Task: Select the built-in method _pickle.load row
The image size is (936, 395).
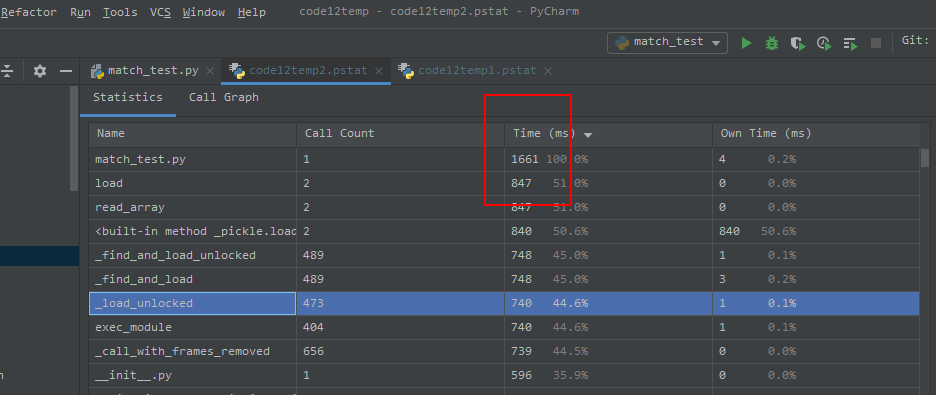Action: coord(504,231)
